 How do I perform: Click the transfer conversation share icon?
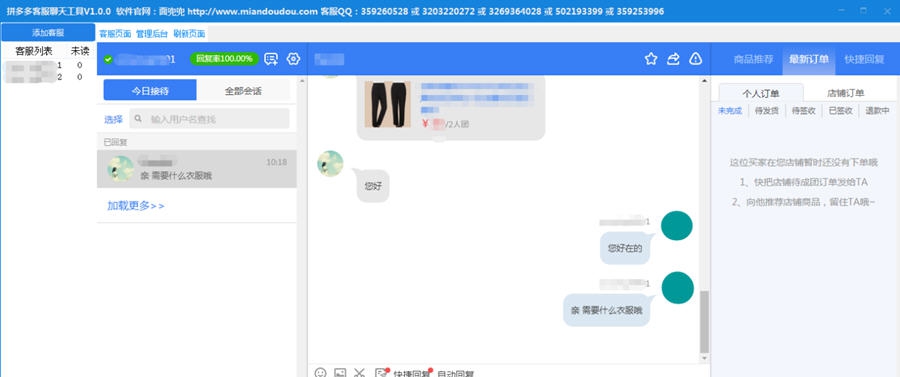pos(673,59)
